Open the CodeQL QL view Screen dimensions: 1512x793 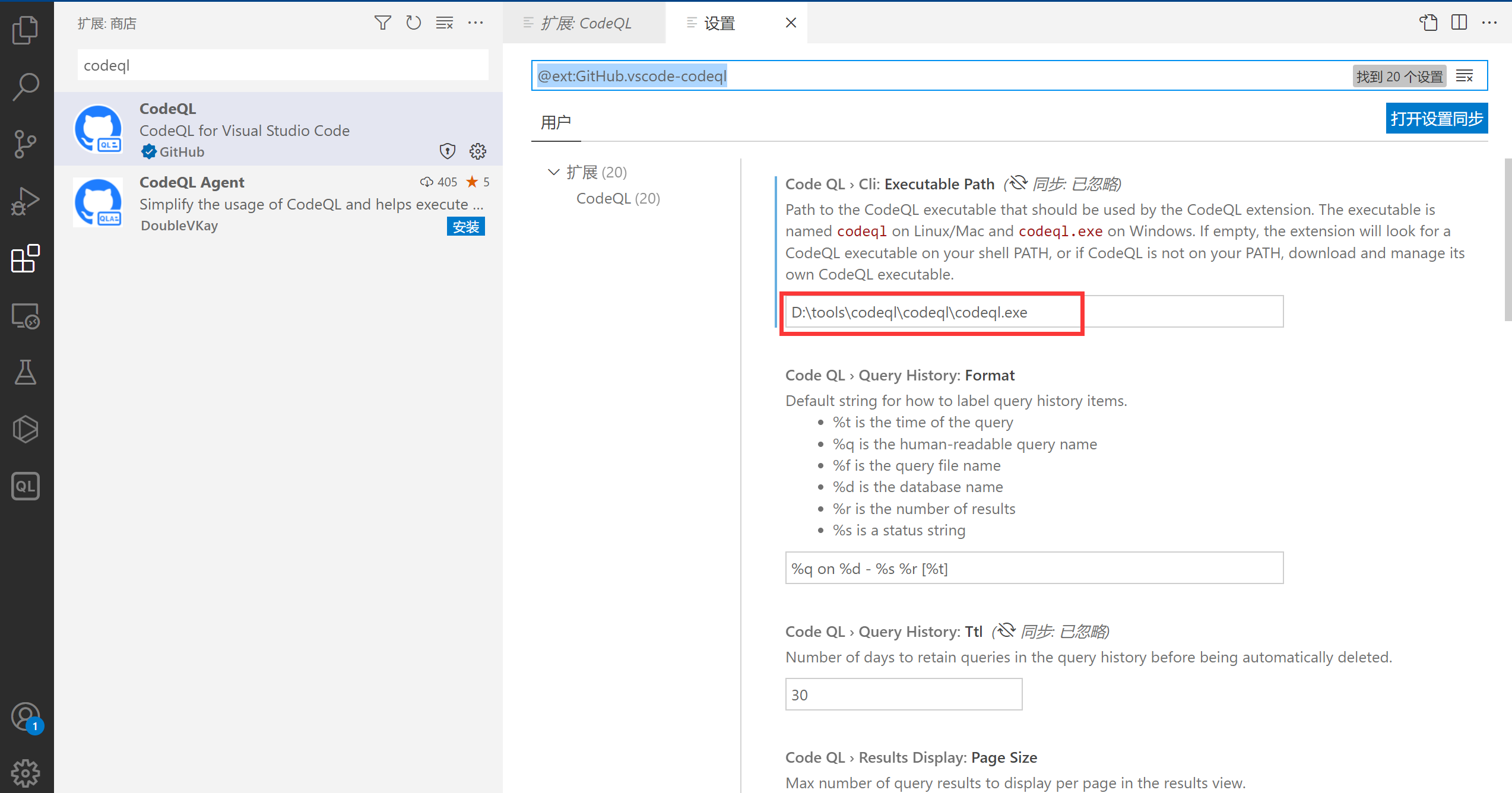click(x=26, y=486)
